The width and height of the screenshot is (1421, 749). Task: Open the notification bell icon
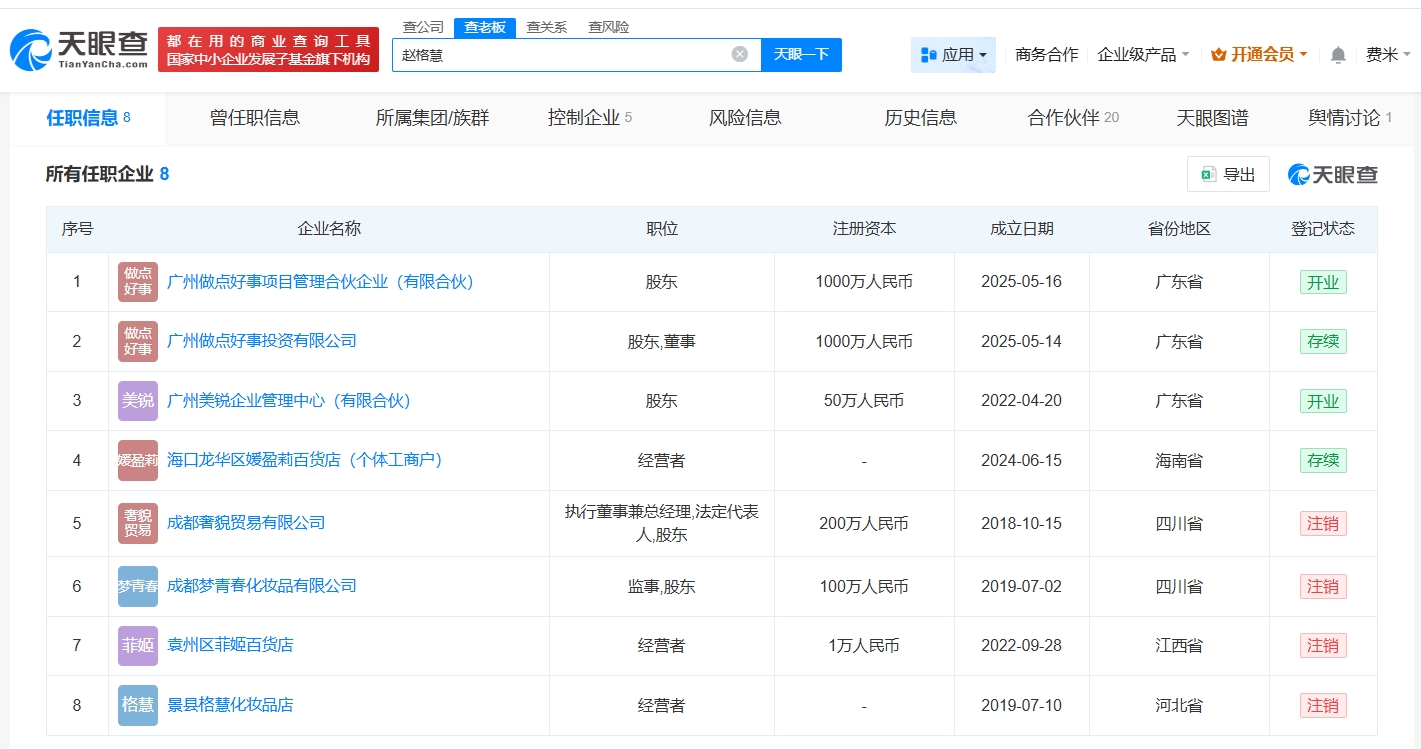click(1338, 55)
